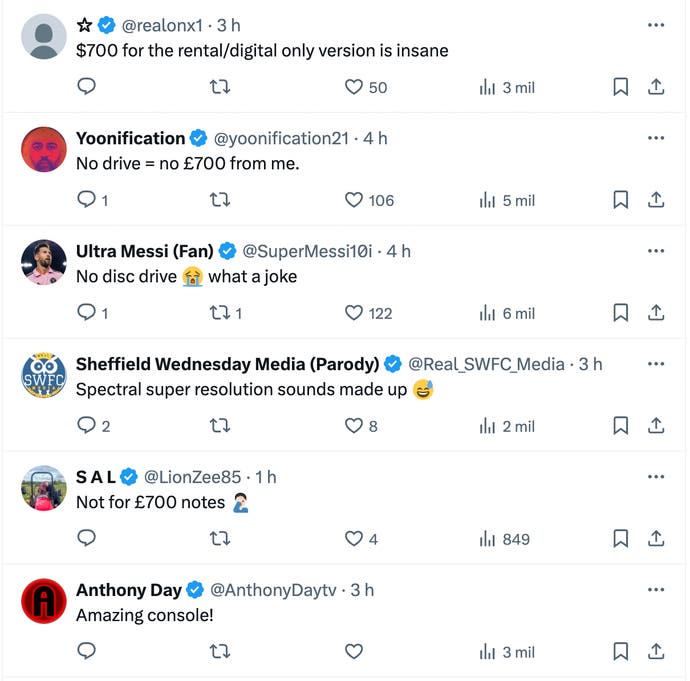The height and width of the screenshot is (681, 690).
Task: Like Anthony Day's Amazing console tweet
Action: coord(354,652)
